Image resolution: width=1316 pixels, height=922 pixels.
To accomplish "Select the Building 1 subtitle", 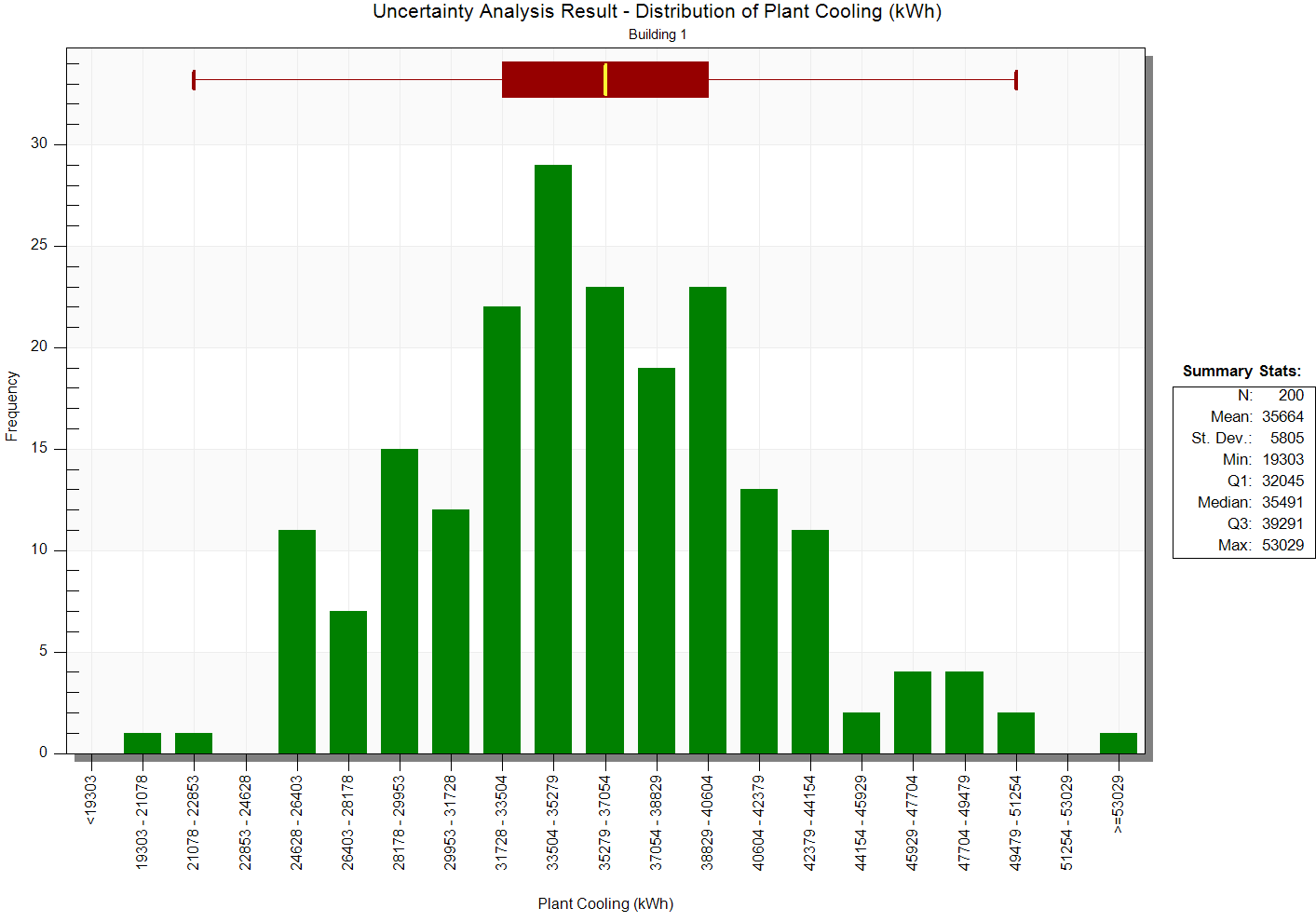I will [657, 34].
